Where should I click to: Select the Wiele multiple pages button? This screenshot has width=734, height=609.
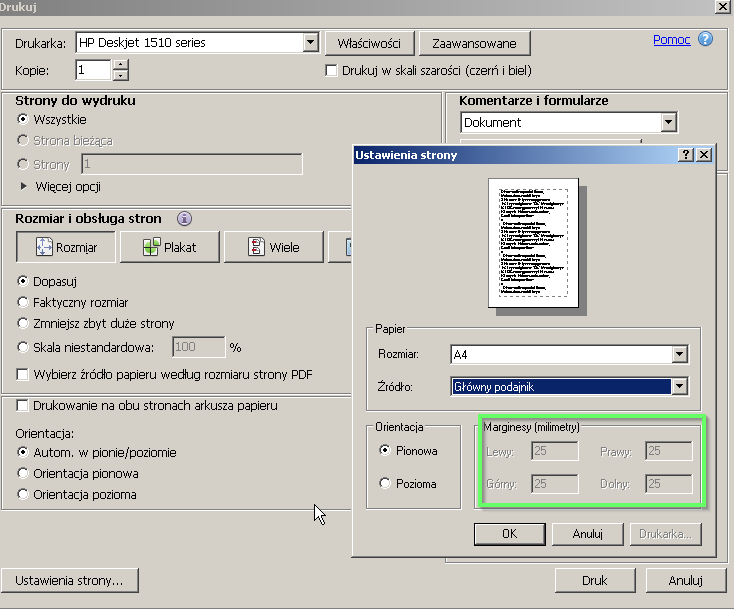274,247
